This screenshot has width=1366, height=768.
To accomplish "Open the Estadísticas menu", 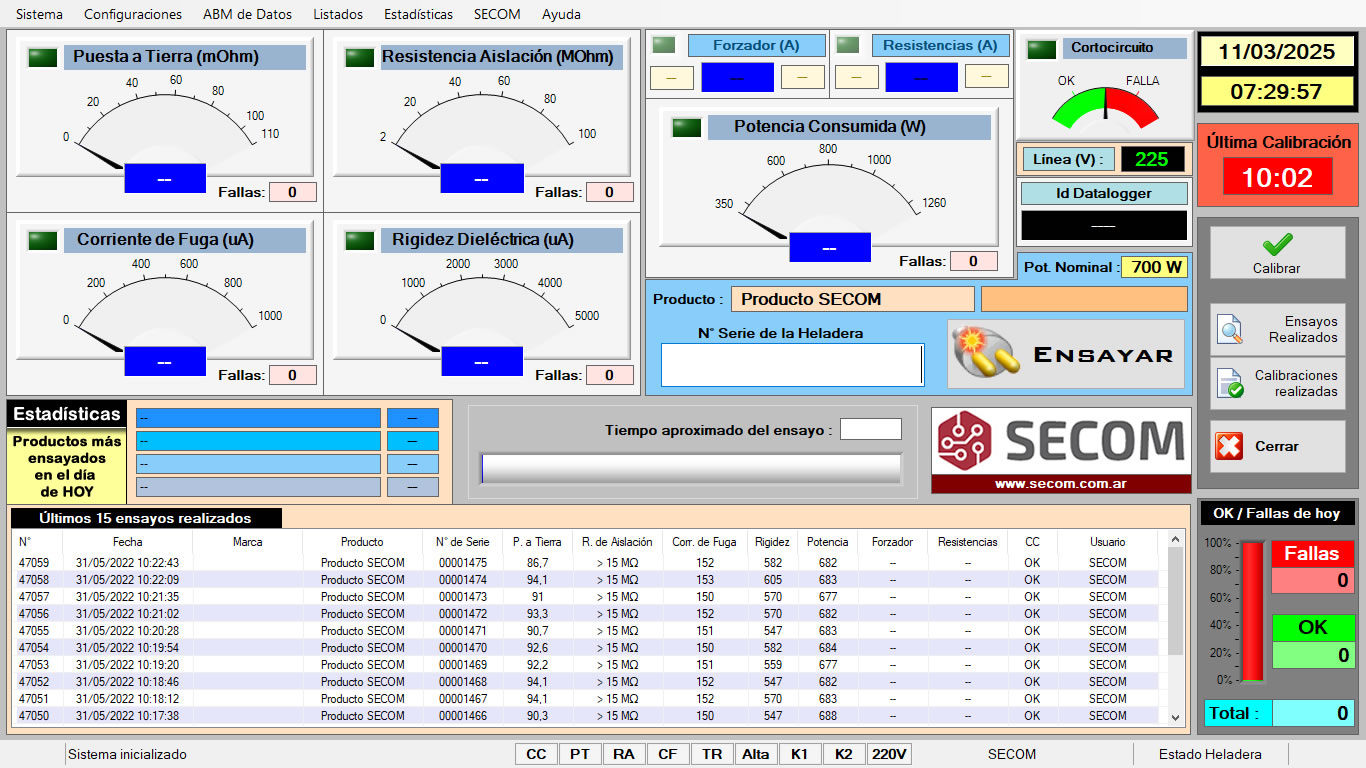I will click(x=418, y=14).
